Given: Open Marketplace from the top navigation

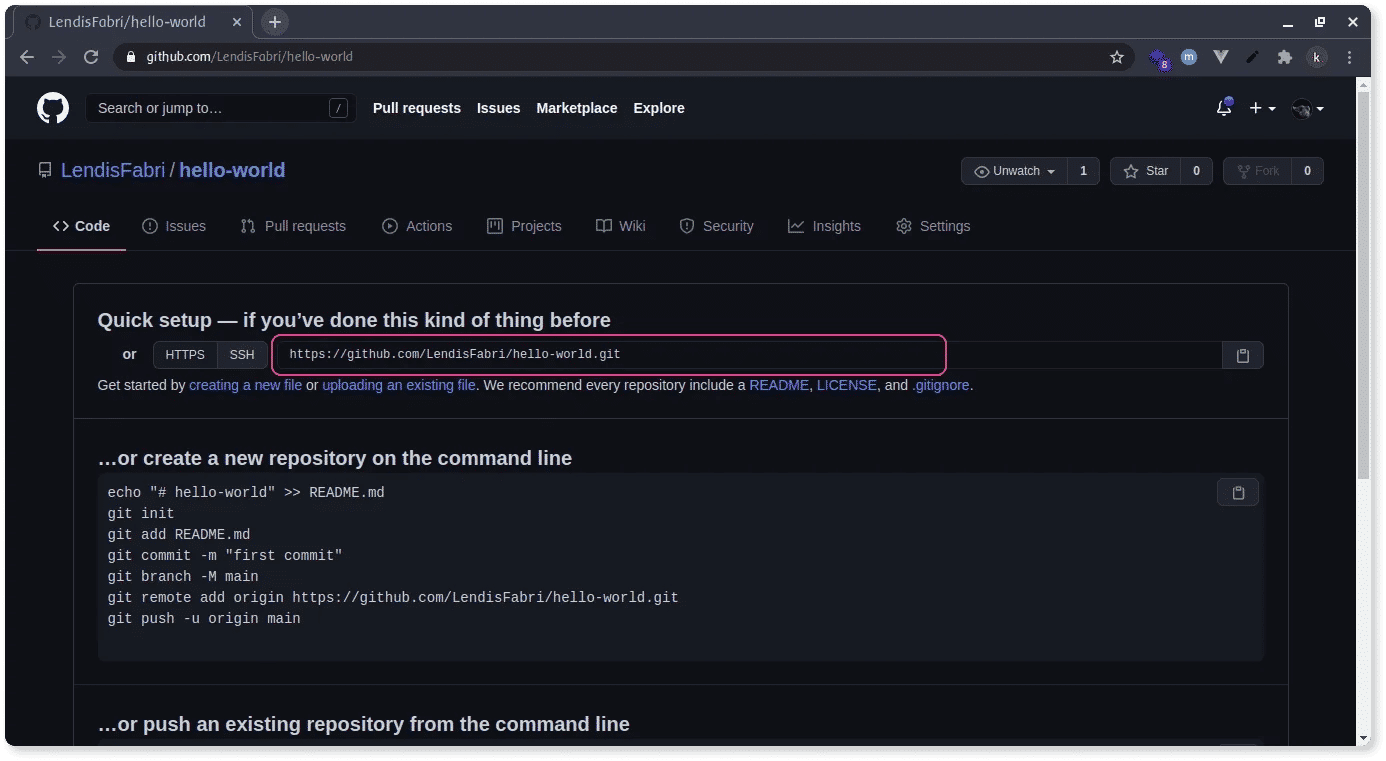Looking at the screenshot, I should point(577,108).
